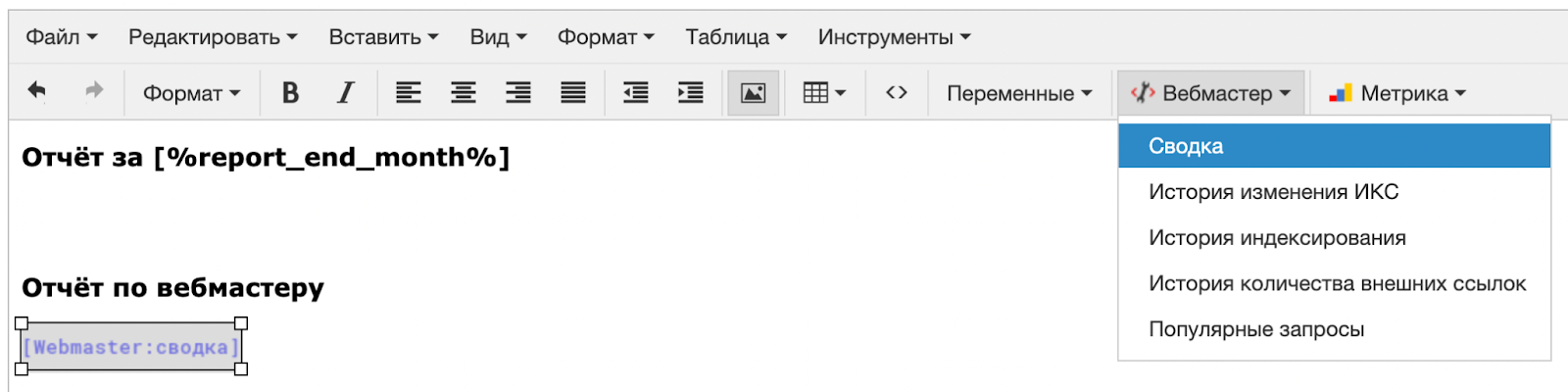This screenshot has height=392, width=1568.
Task: Click the heading 'Отчёт за [%report_end_month%]'
Action: pyautogui.click(x=266, y=158)
